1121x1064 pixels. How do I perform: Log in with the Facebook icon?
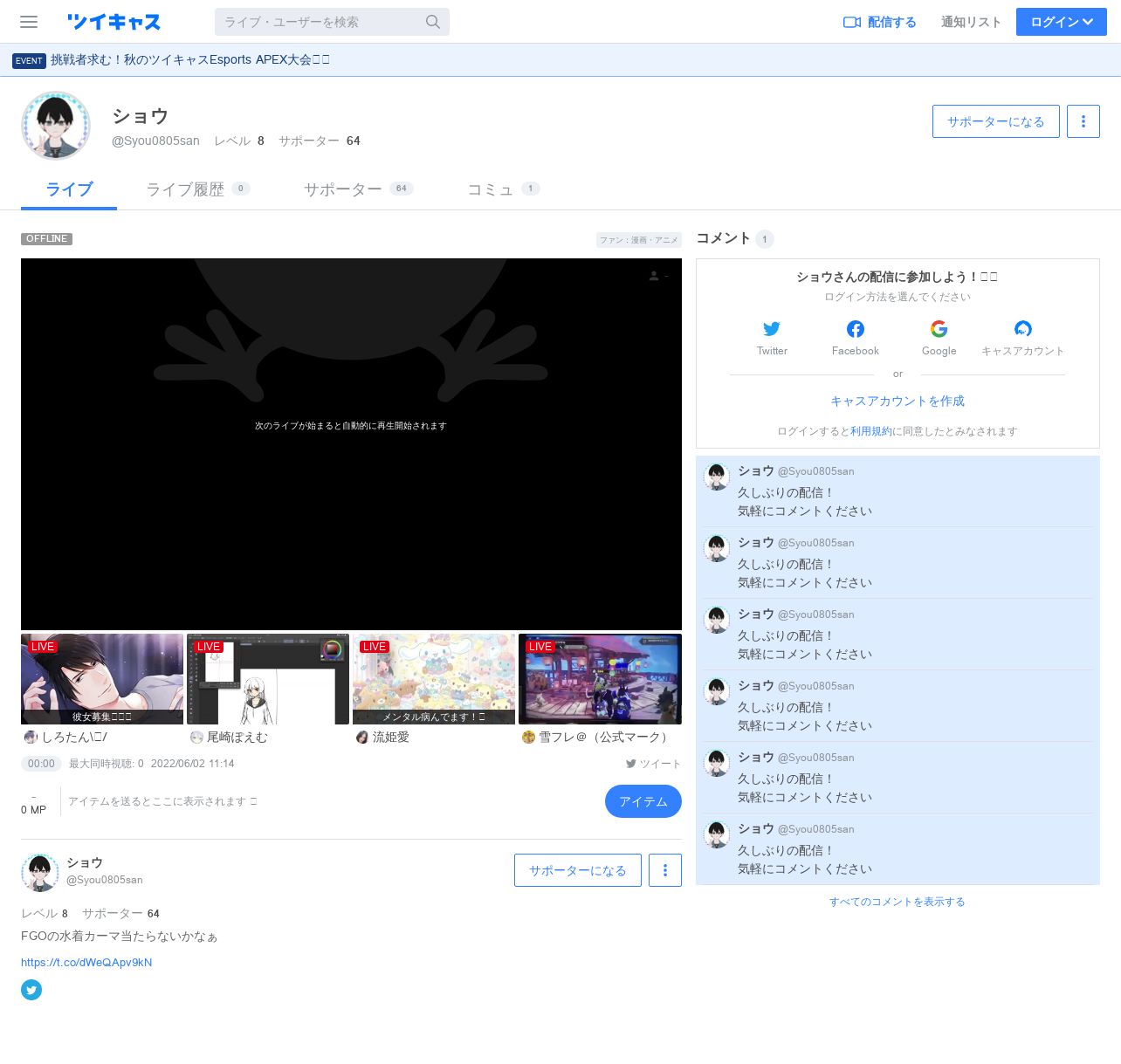[856, 329]
